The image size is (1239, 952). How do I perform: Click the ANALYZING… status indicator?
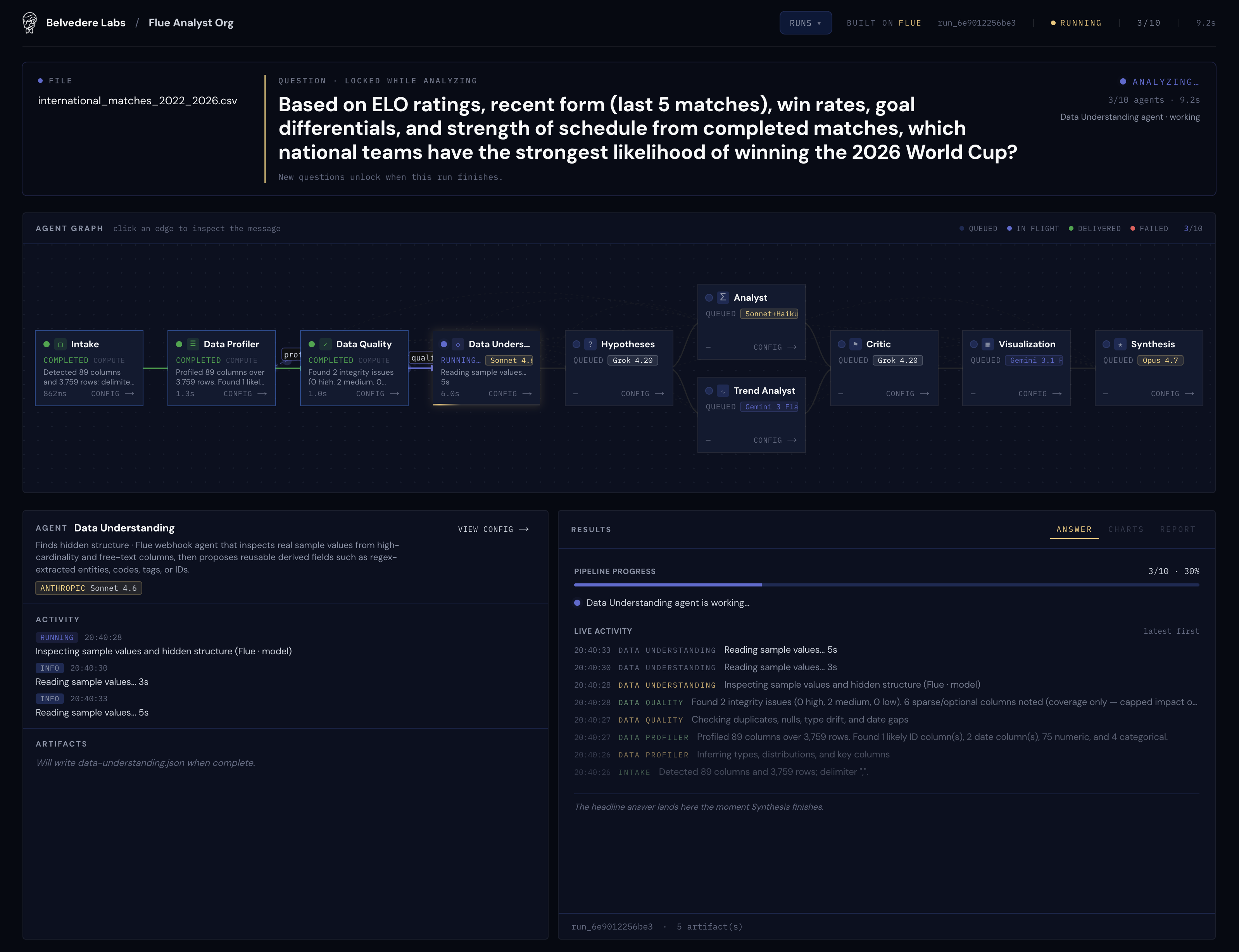point(1159,82)
